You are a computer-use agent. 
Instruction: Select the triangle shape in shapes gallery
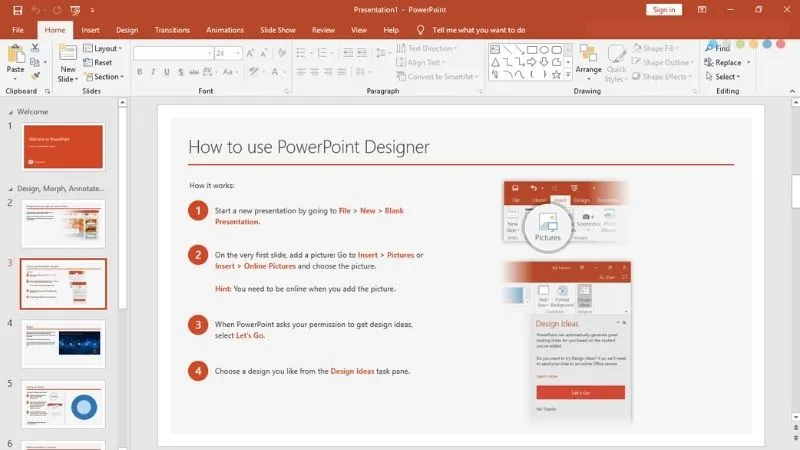click(x=495, y=62)
